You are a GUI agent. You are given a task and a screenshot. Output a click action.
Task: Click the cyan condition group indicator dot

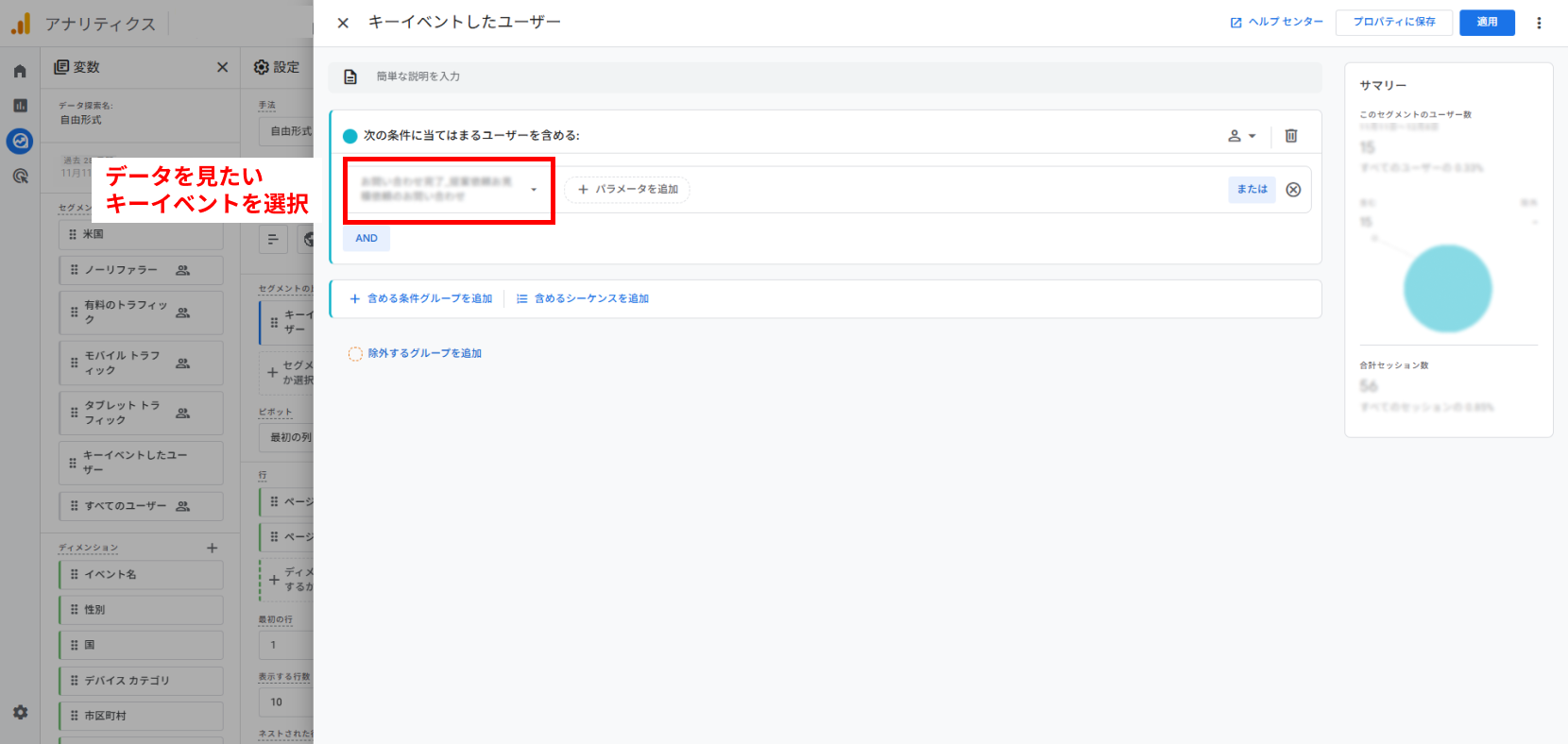(x=350, y=136)
